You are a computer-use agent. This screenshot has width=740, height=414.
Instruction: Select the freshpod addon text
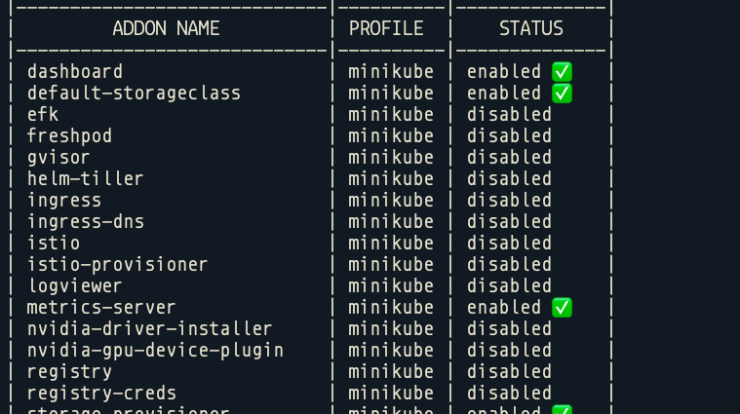[69, 136]
